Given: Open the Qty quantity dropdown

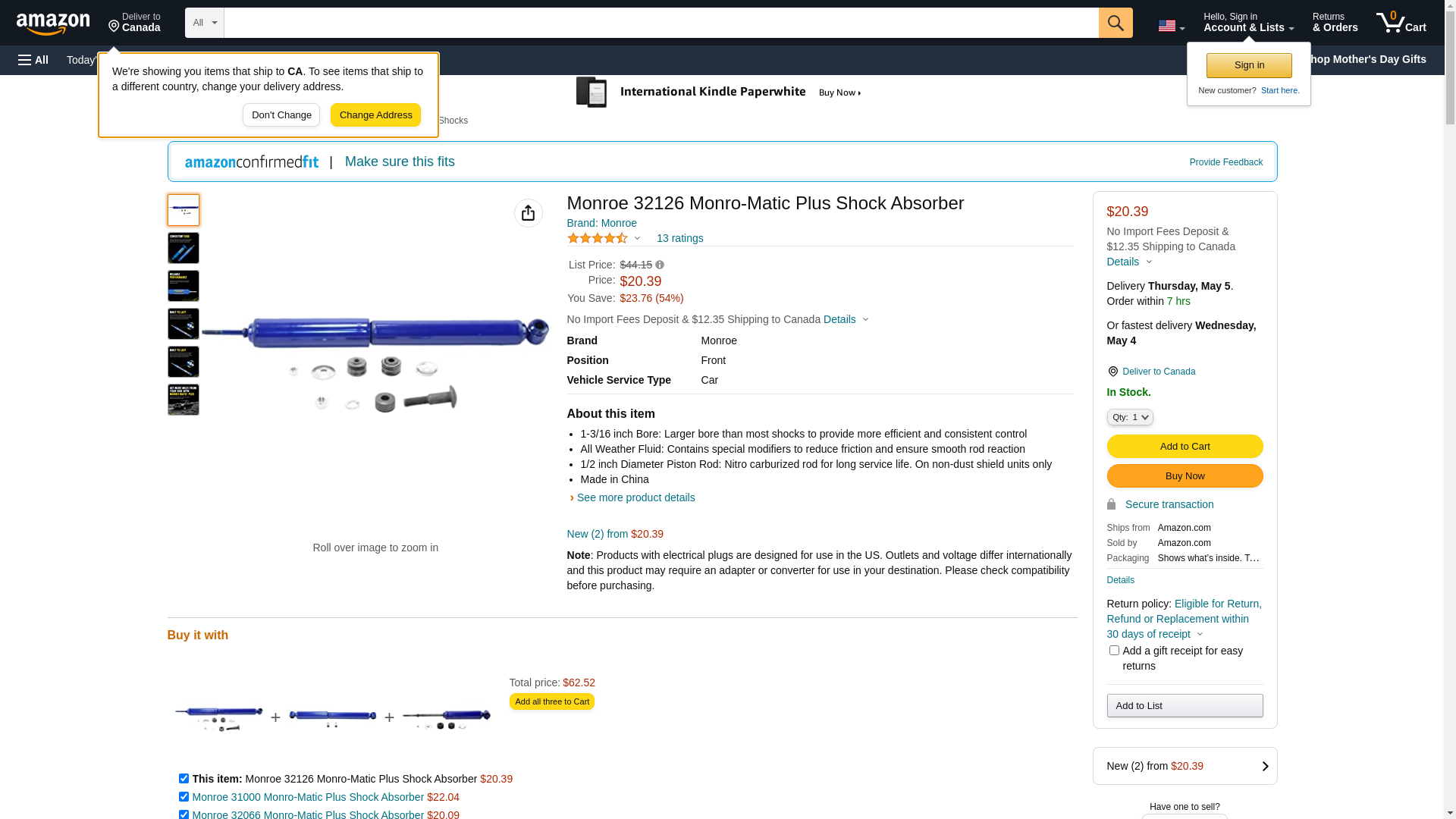Looking at the screenshot, I should [1130, 417].
